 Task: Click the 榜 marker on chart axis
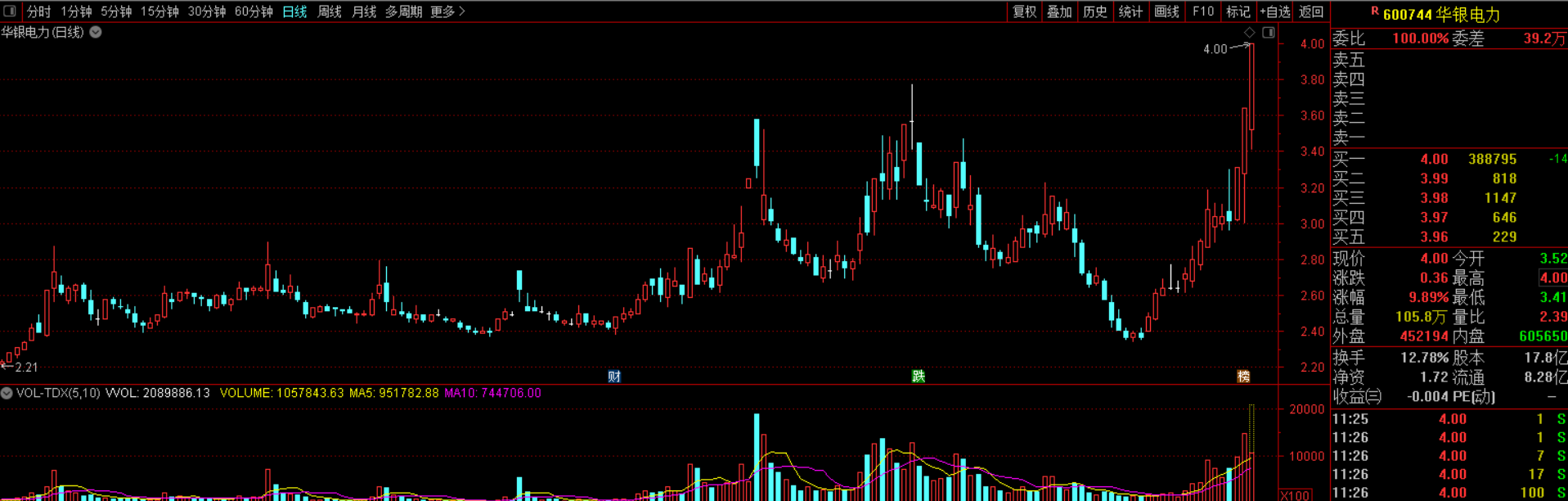click(x=1243, y=377)
